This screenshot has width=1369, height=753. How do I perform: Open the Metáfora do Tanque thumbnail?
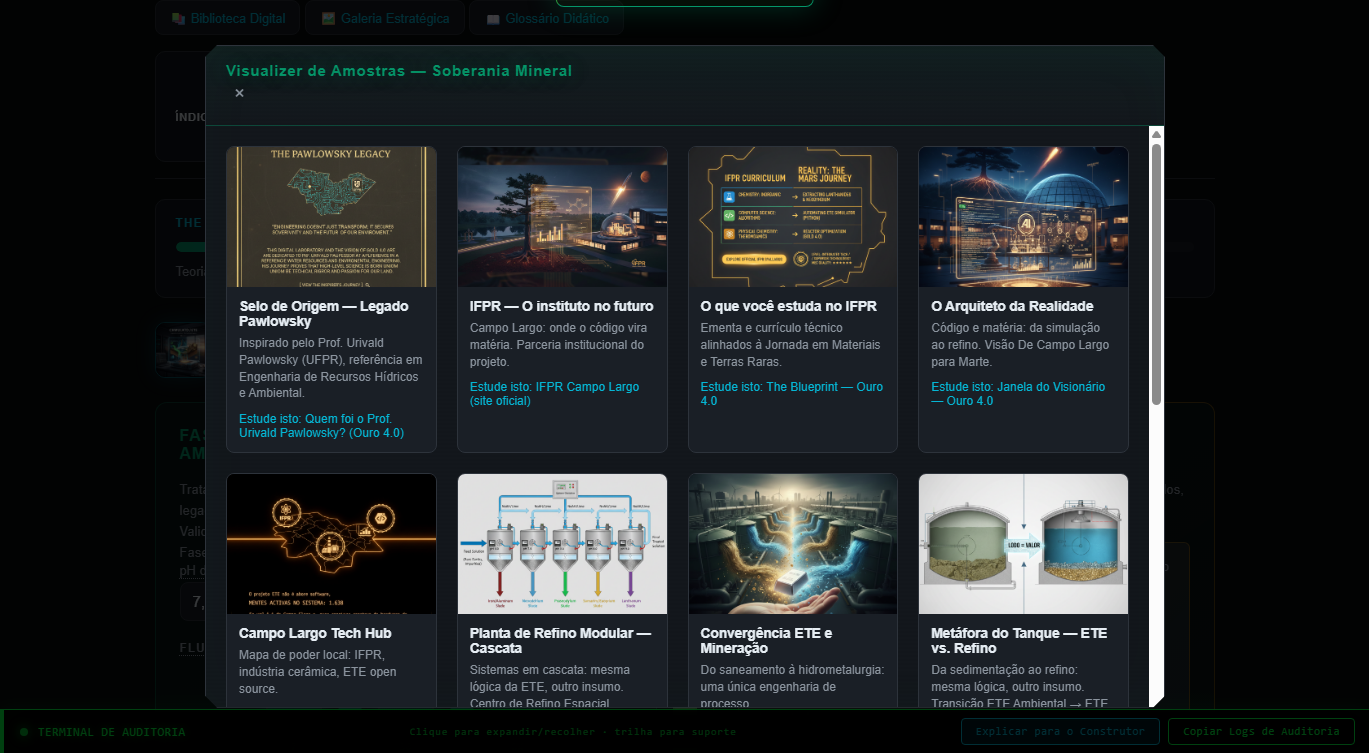pyautogui.click(x=1023, y=544)
